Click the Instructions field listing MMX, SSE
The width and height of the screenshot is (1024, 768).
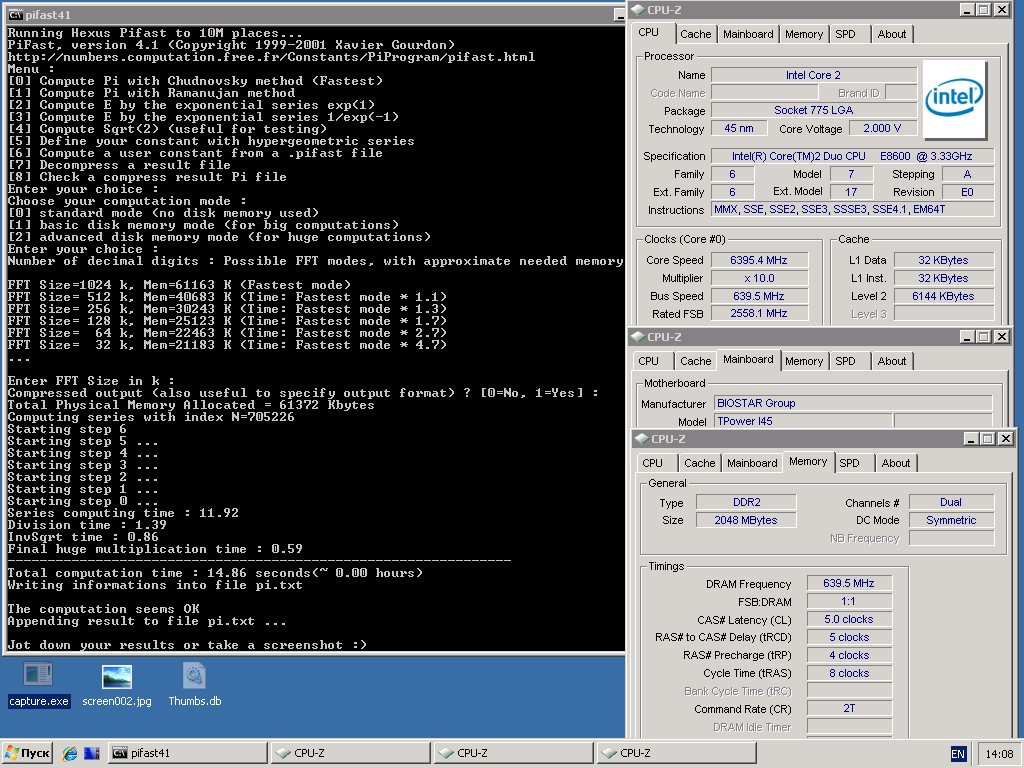852,210
